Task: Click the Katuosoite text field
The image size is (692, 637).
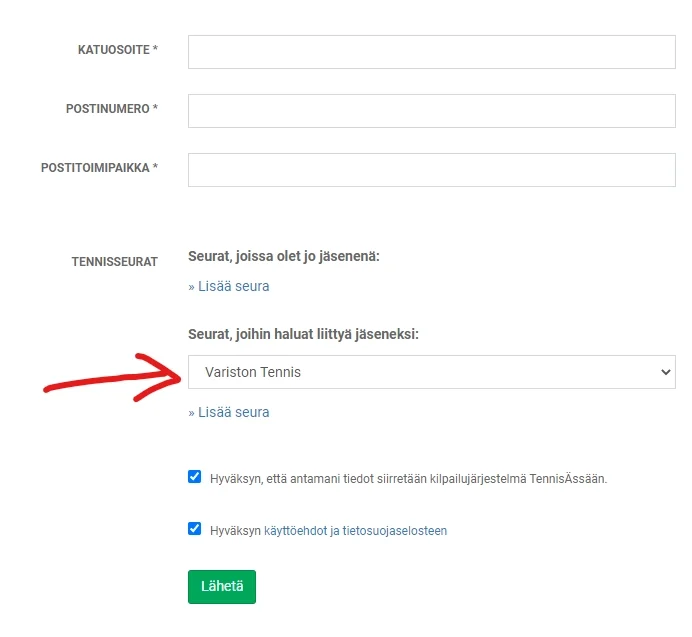Action: [x=431, y=52]
